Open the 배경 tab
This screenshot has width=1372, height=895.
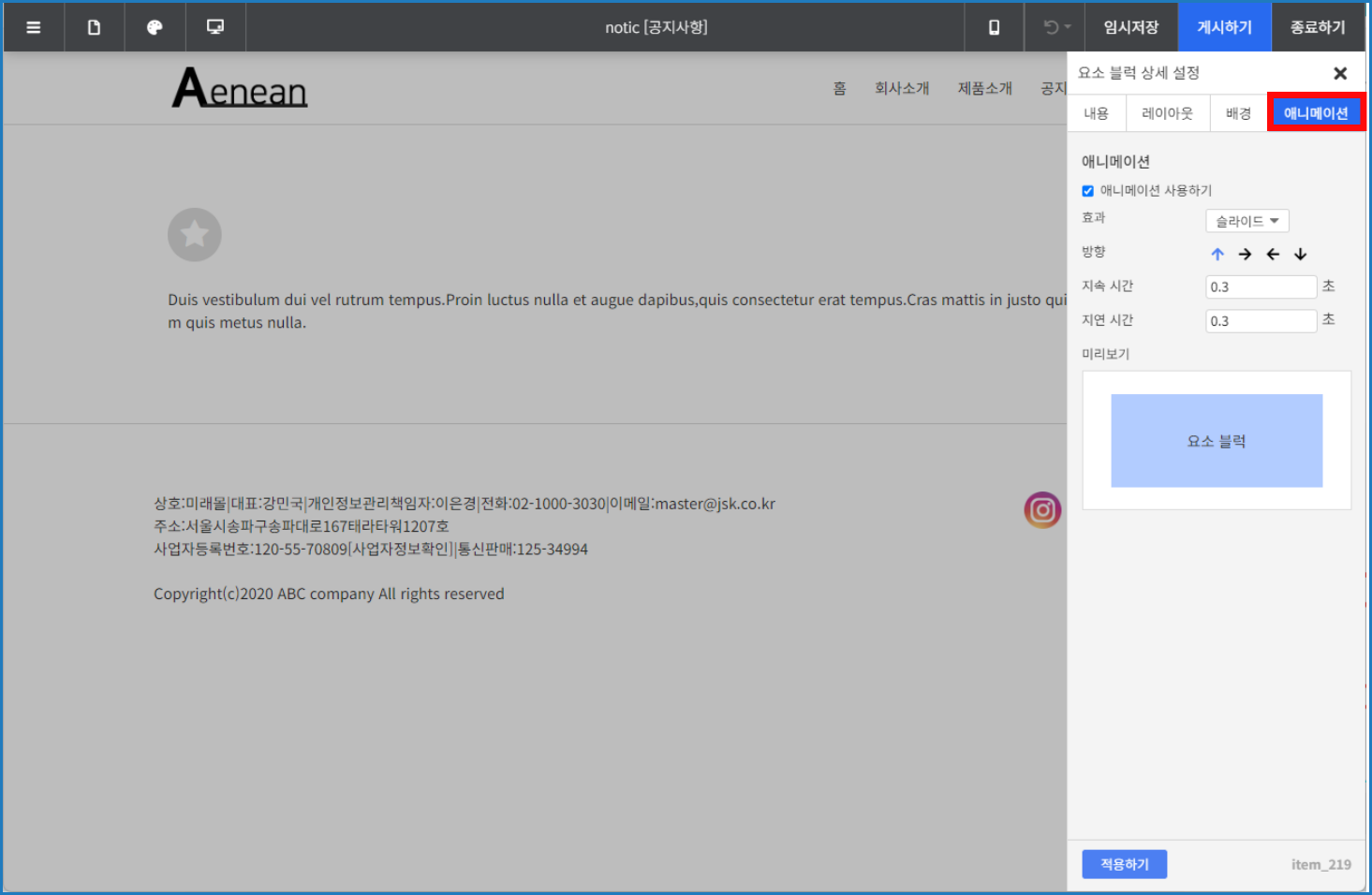[1238, 113]
